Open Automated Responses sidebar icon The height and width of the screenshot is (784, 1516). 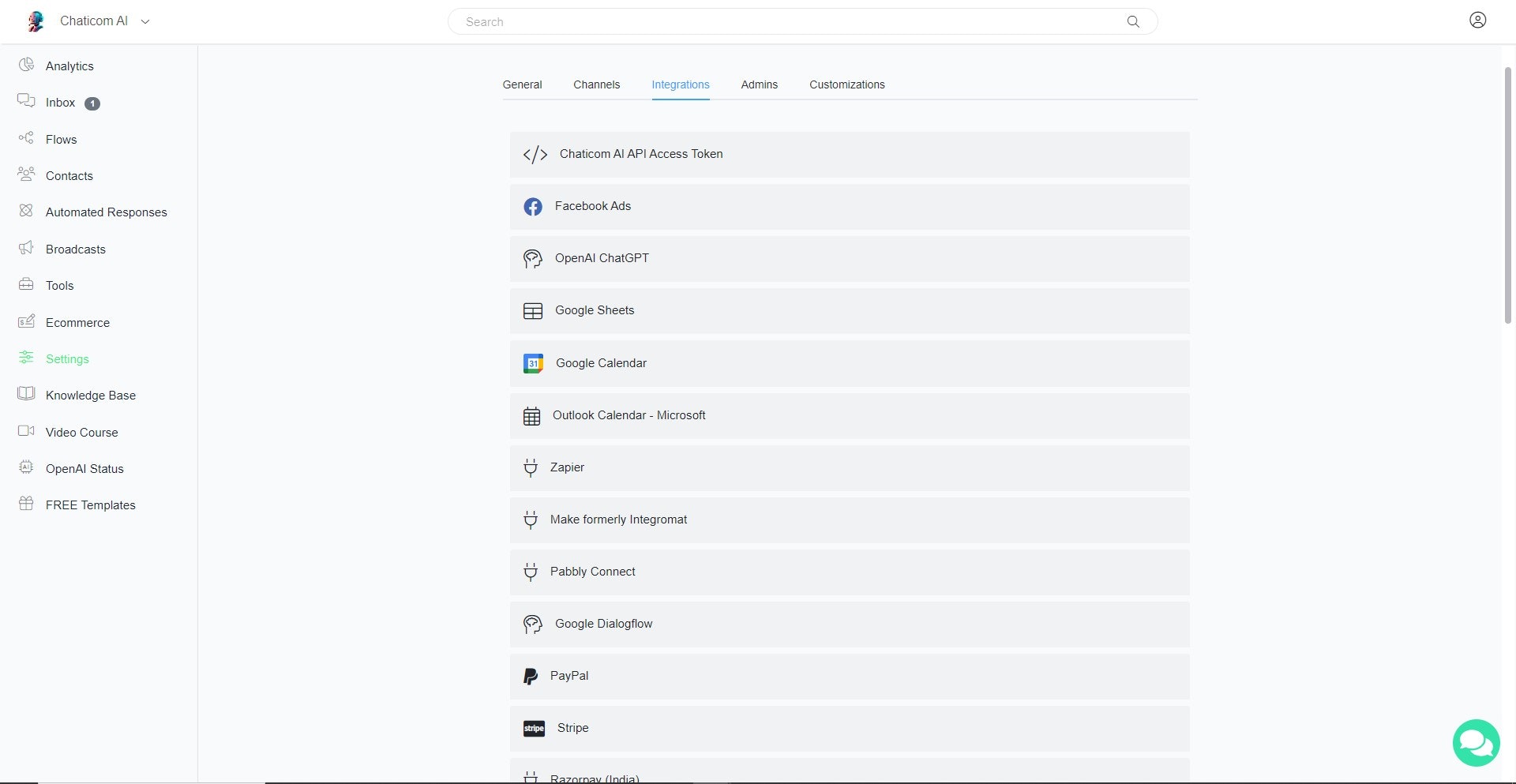coord(26,211)
